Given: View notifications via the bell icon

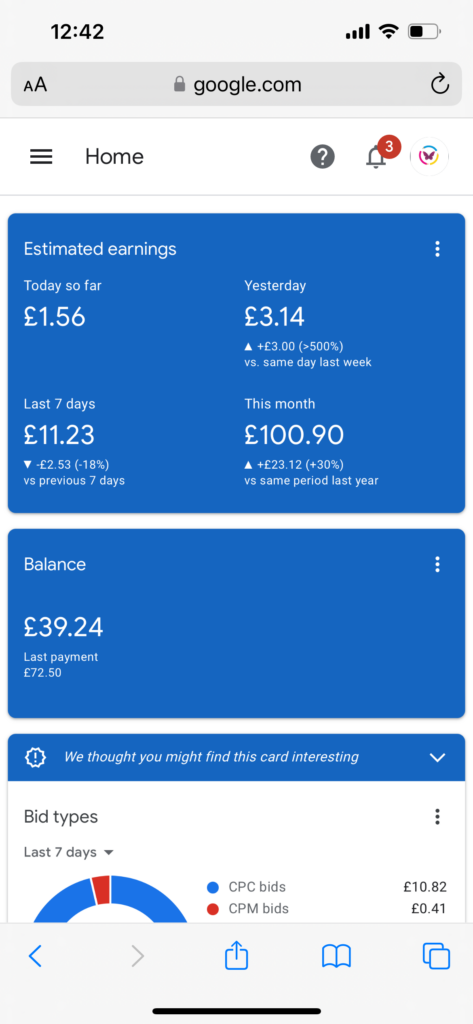Looking at the screenshot, I should [x=376, y=157].
